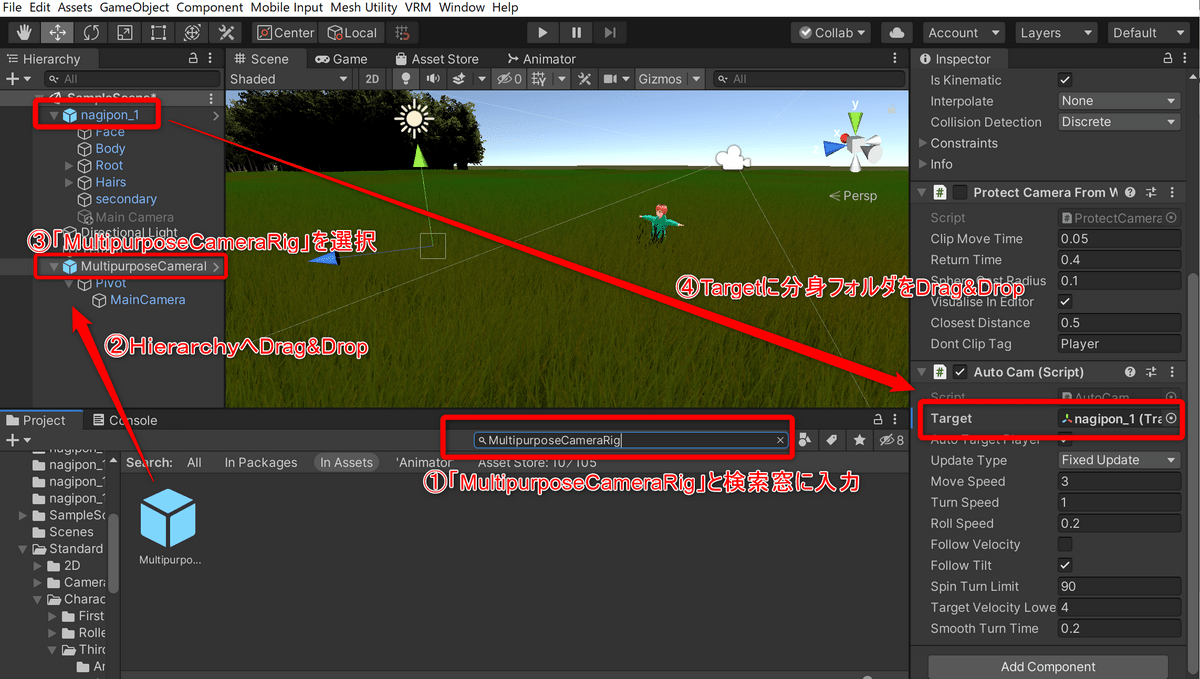Viewport: 1200px width, 679px height.
Task: Click the Hierarchy search field
Action: tap(134, 79)
